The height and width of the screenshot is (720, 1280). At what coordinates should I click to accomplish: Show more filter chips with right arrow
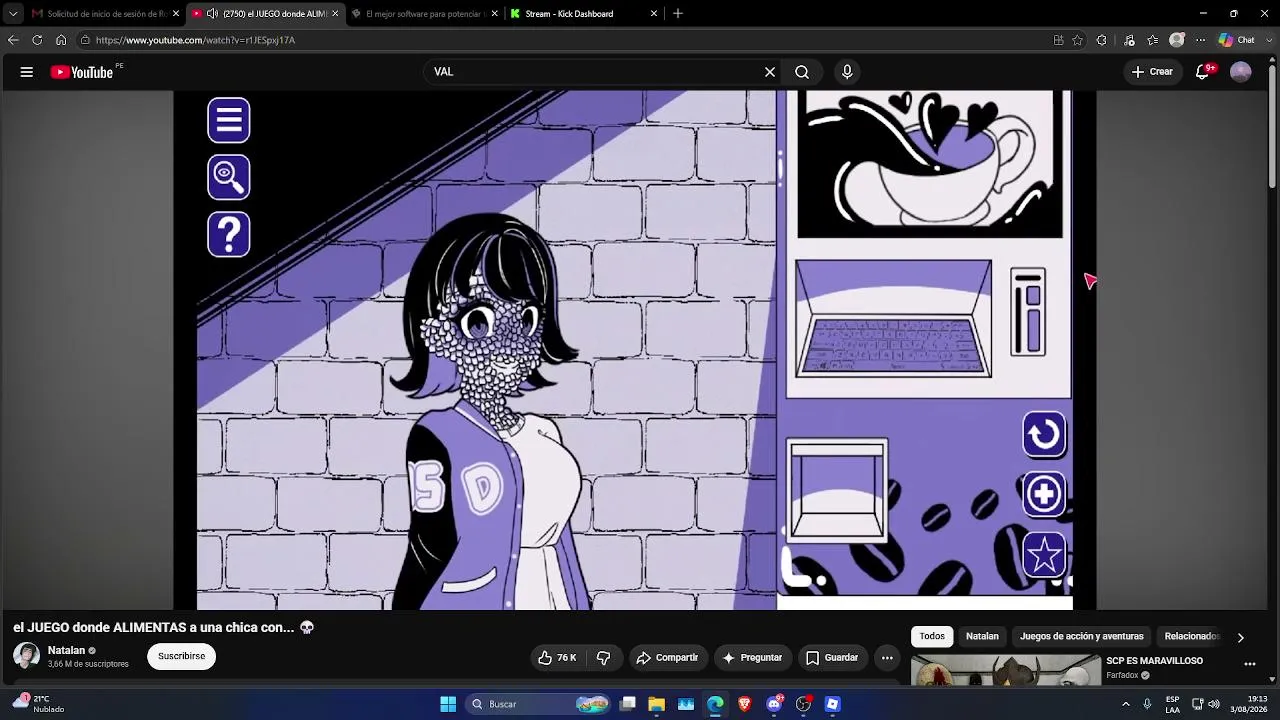pos(1241,637)
